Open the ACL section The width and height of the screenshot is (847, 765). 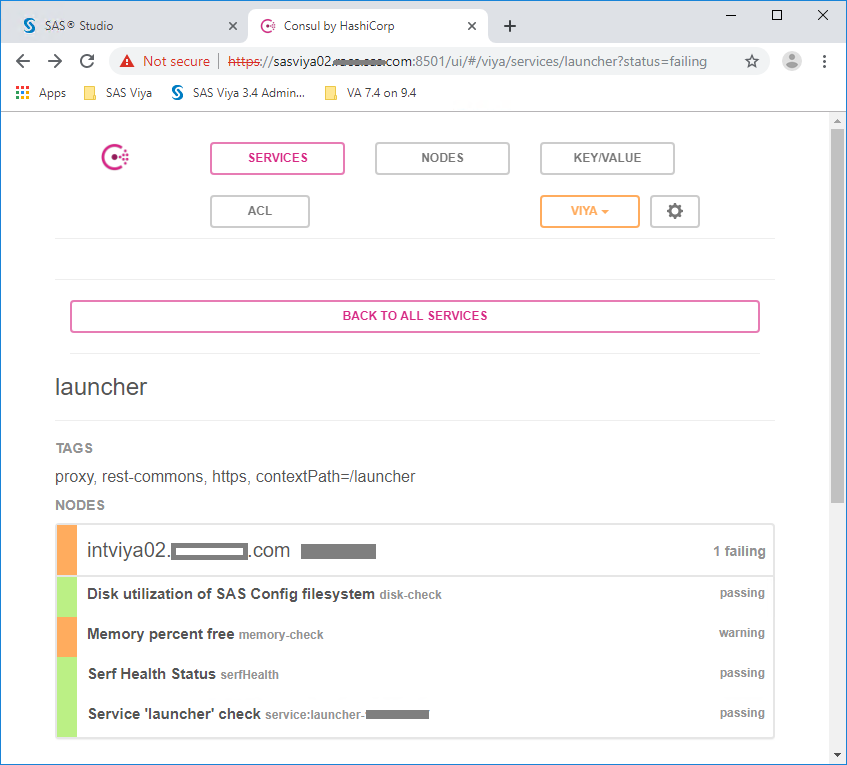260,211
